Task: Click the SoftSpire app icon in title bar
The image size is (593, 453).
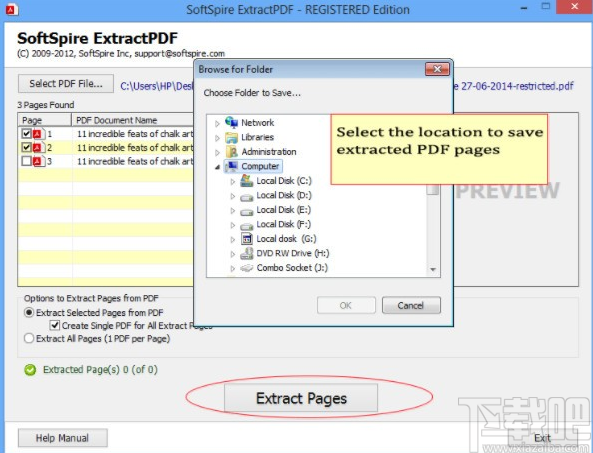Action: point(11,9)
